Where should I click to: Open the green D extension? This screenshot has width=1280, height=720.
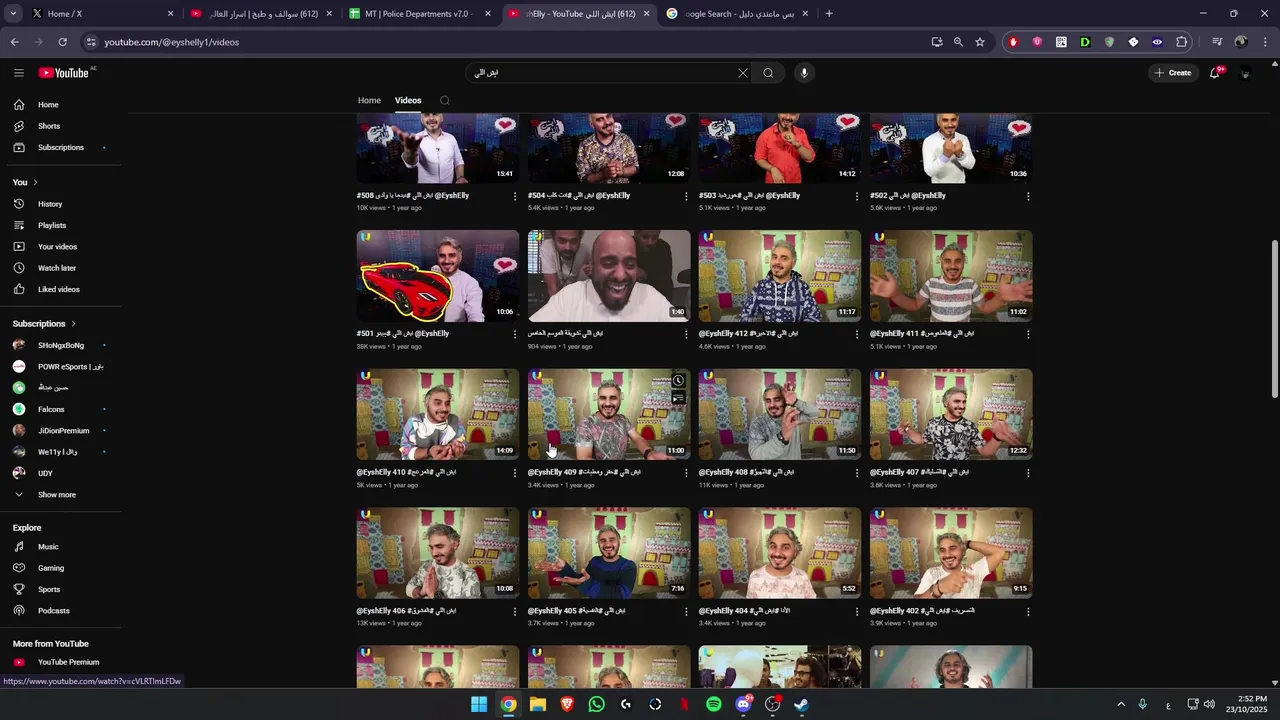(1085, 42)
